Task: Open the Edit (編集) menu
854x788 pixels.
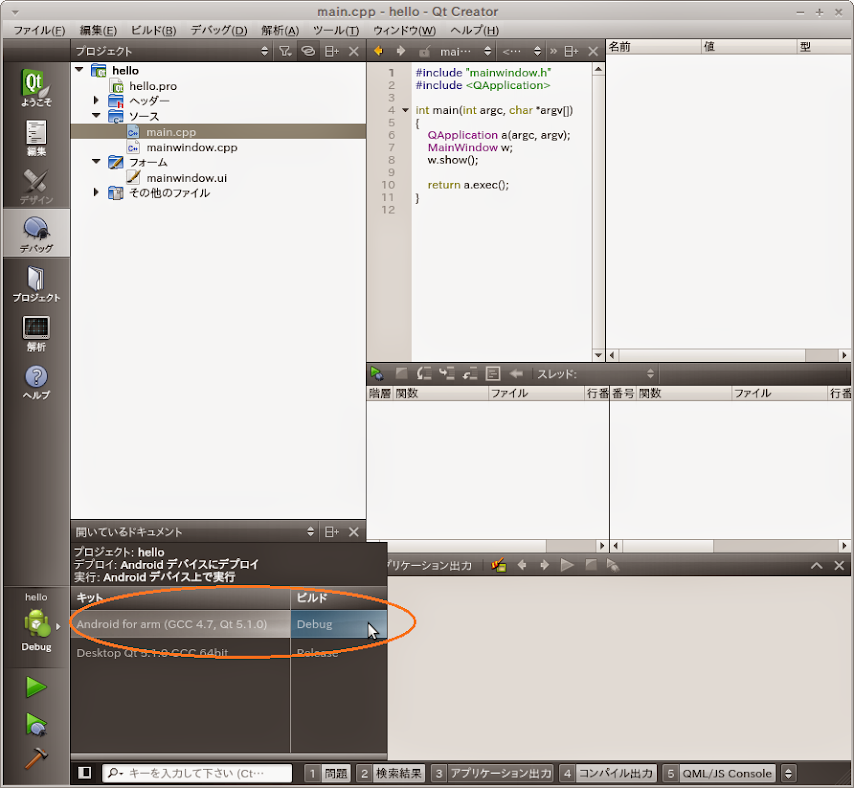Action: click(98, 30)
